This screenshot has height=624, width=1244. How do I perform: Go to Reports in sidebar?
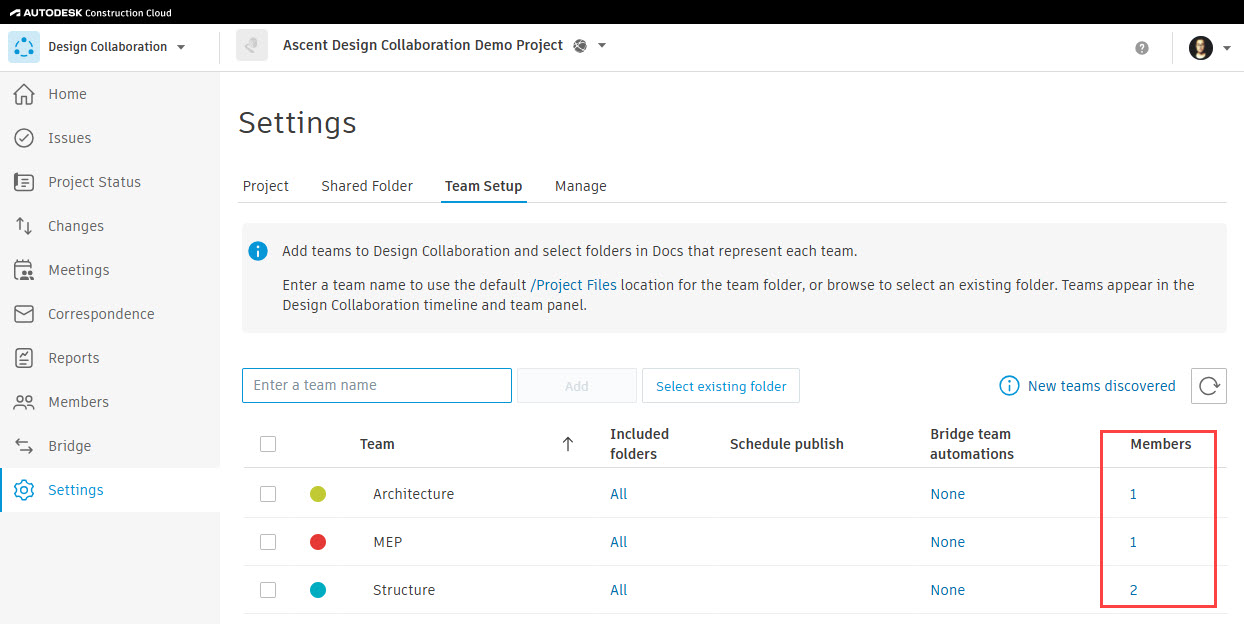(110, 358)
